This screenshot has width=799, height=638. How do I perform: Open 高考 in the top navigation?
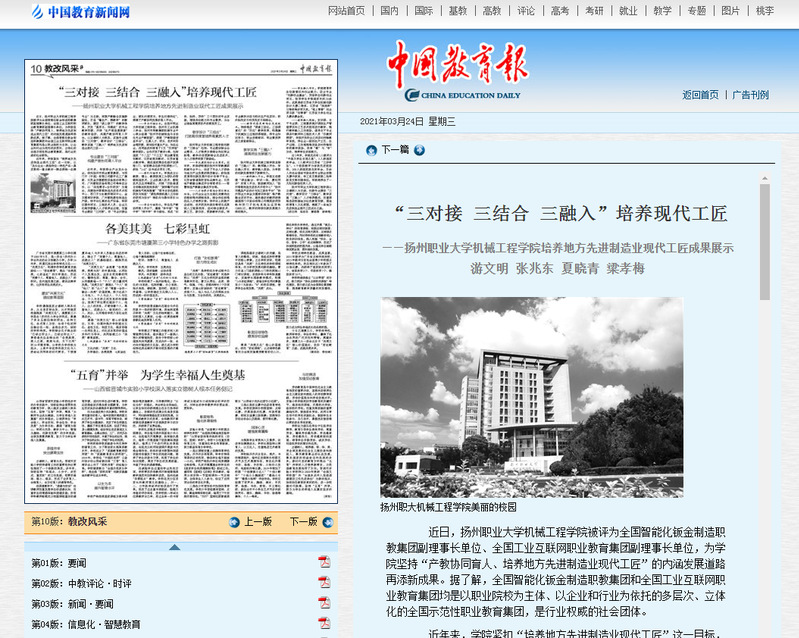pyautogui.click(x=559, y=11)
